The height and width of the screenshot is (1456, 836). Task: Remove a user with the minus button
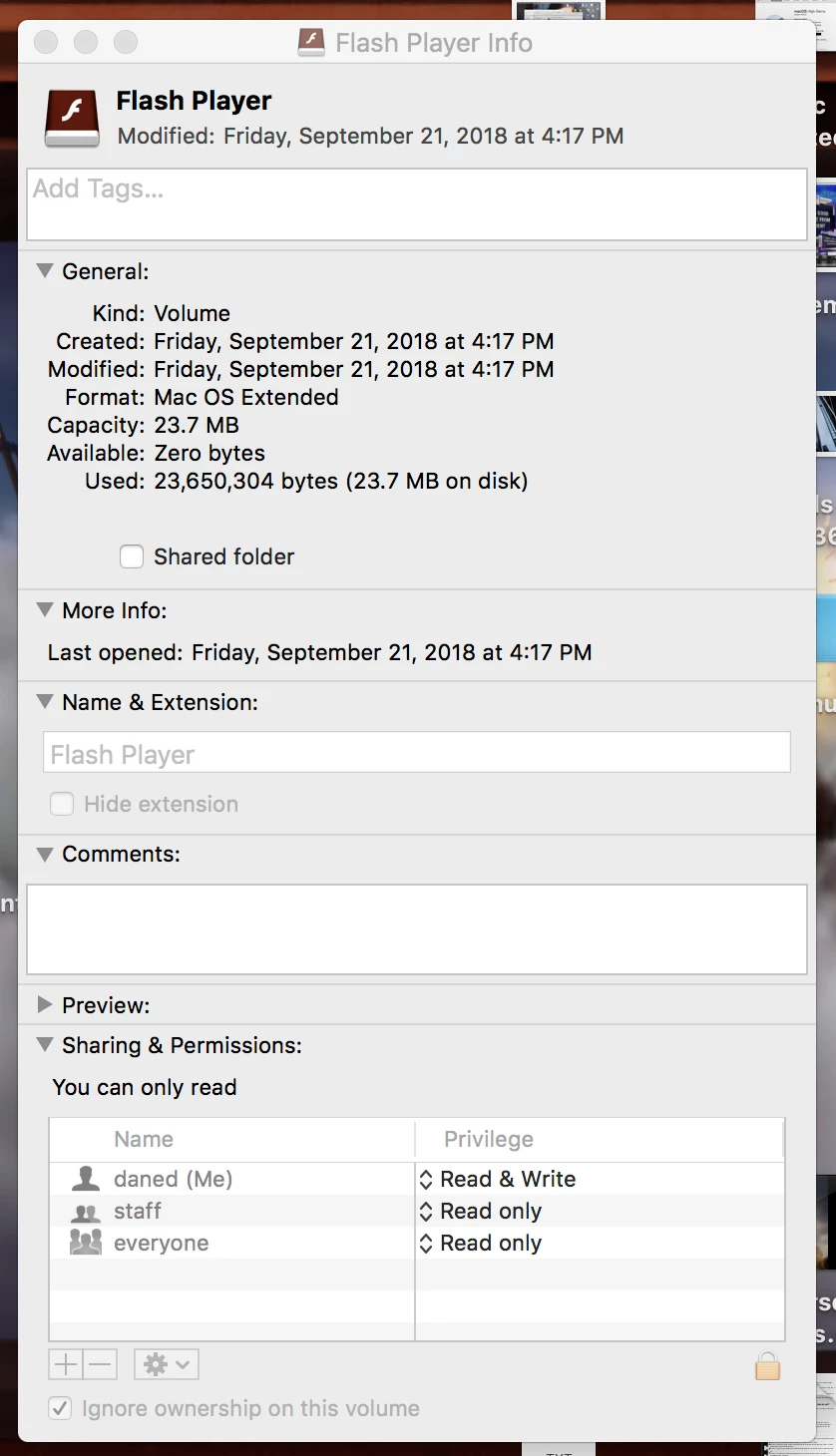coord(101,1364)
